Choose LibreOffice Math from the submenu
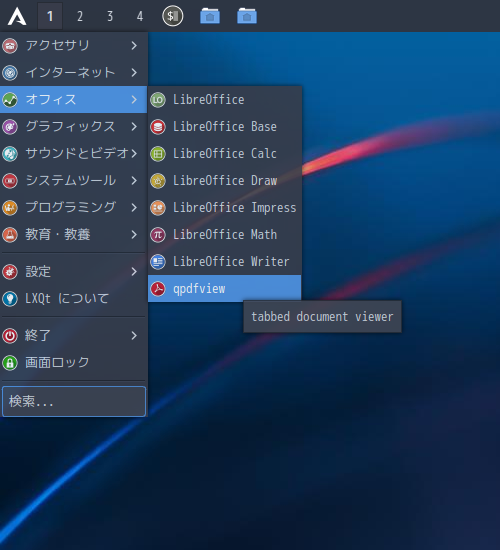The width and height of the screenshot is (500, 550). [225, 235]
